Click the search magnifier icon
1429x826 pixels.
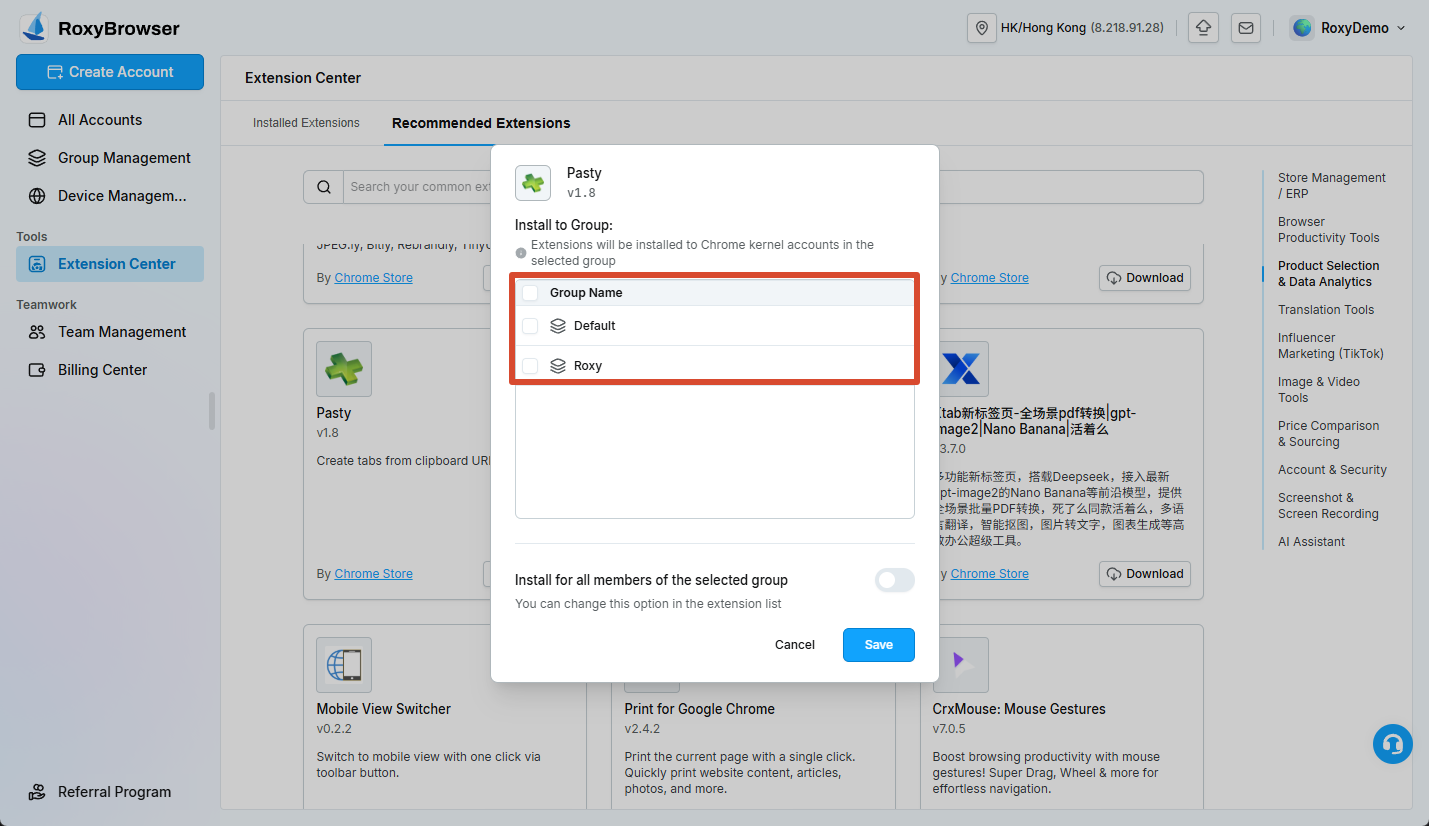pos(324,187)
